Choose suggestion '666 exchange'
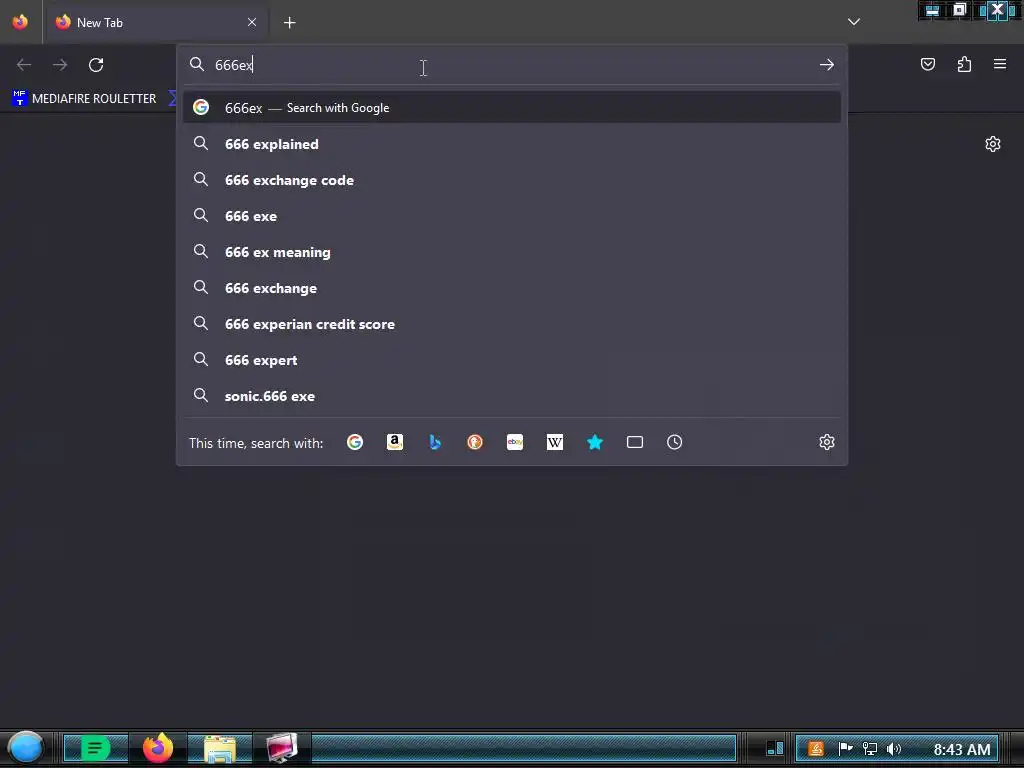Image resolution: width=1024 pixels, height=768 pixels. click(512, 288)
